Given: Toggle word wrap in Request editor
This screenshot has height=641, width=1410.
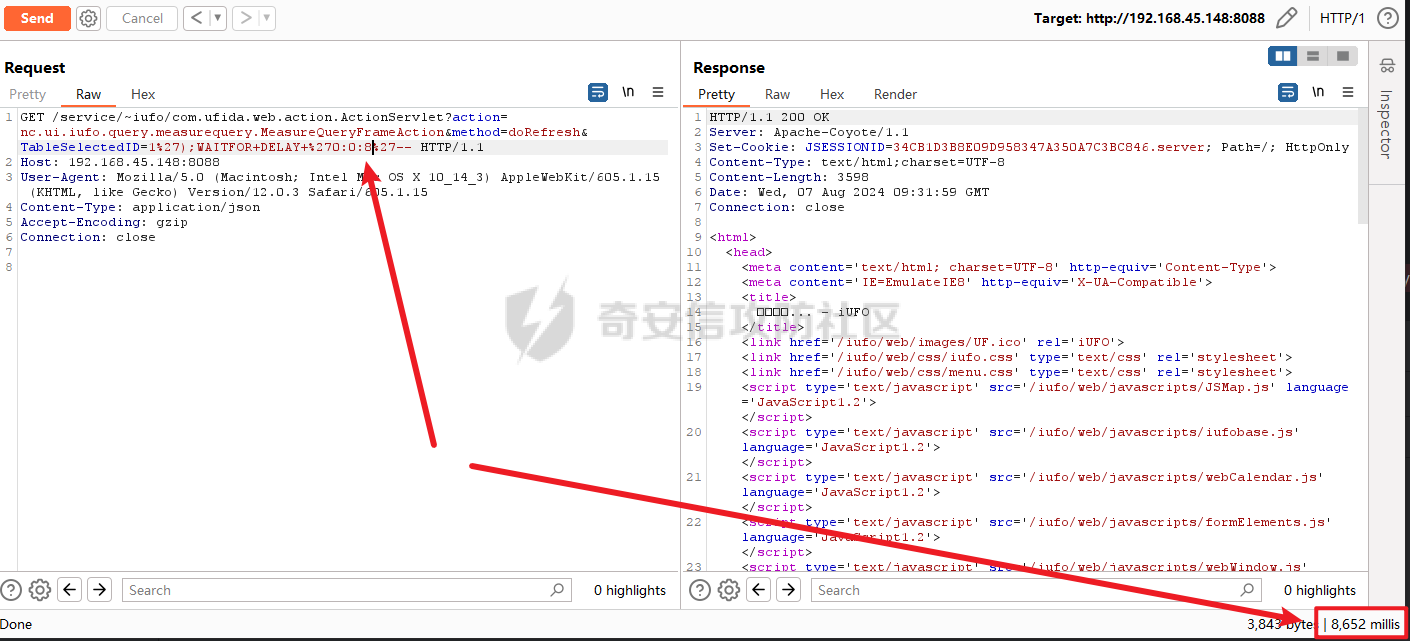Looking at the screenshot, I should pos(598,92).
